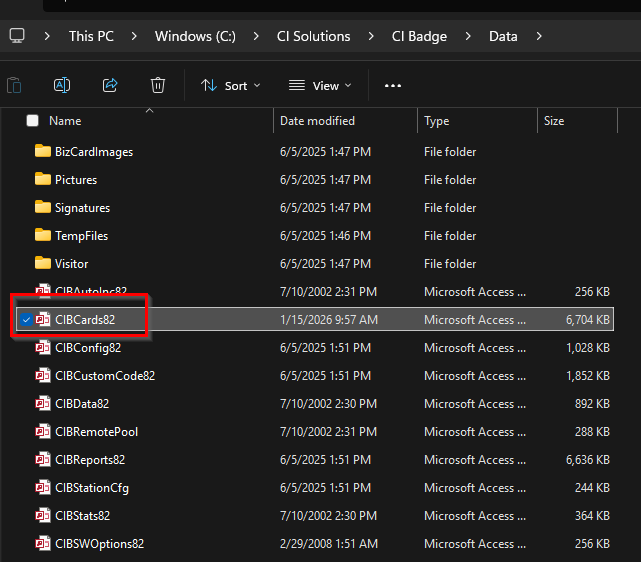
Task: Select the file name CIBStationCfg
Action: click(x=92, y=488)
